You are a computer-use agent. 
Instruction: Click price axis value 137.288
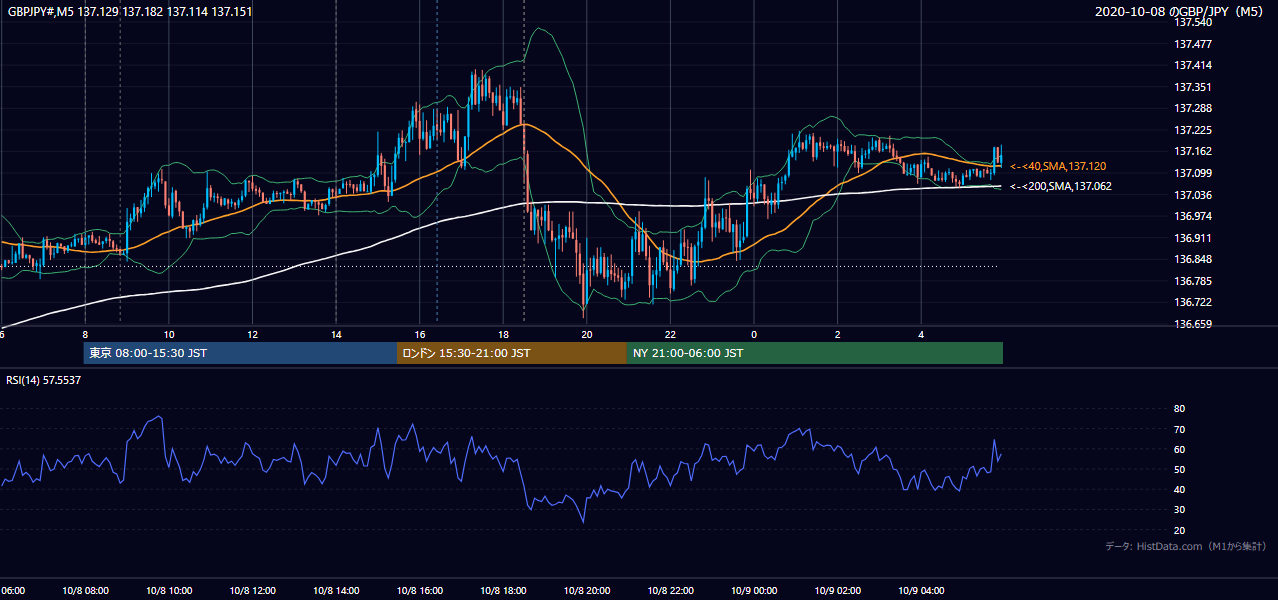click(1193, 108)
